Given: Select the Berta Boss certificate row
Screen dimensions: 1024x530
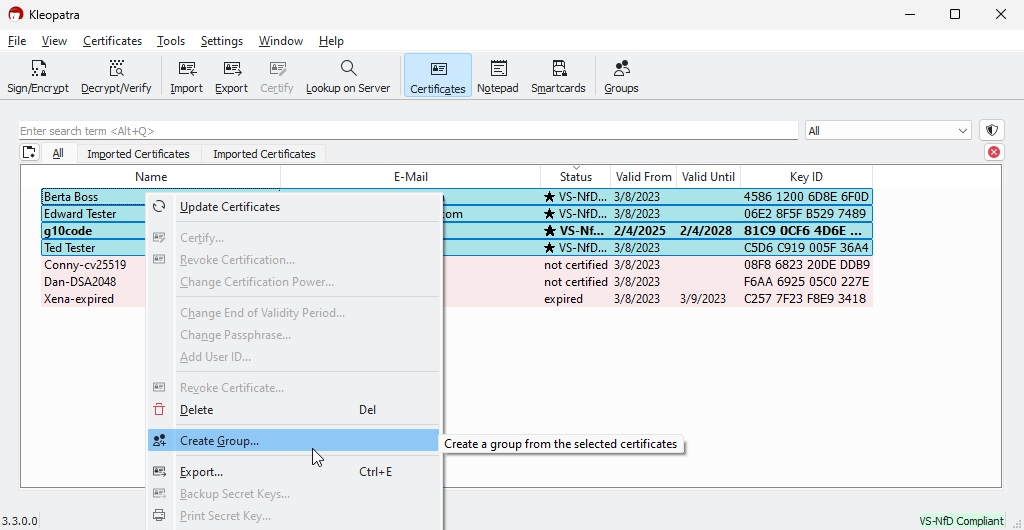Looking at the screenshot, I should point(456,196).
